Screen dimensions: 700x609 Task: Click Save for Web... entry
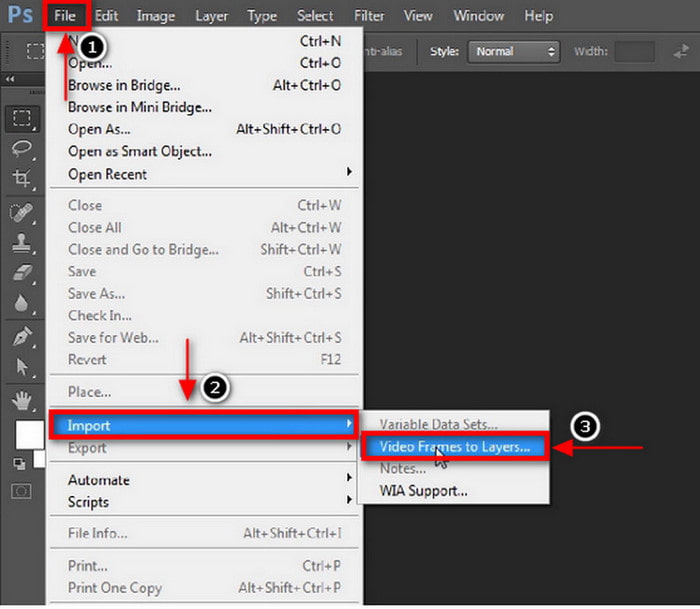pyautogui.click(x=204, y=338)
